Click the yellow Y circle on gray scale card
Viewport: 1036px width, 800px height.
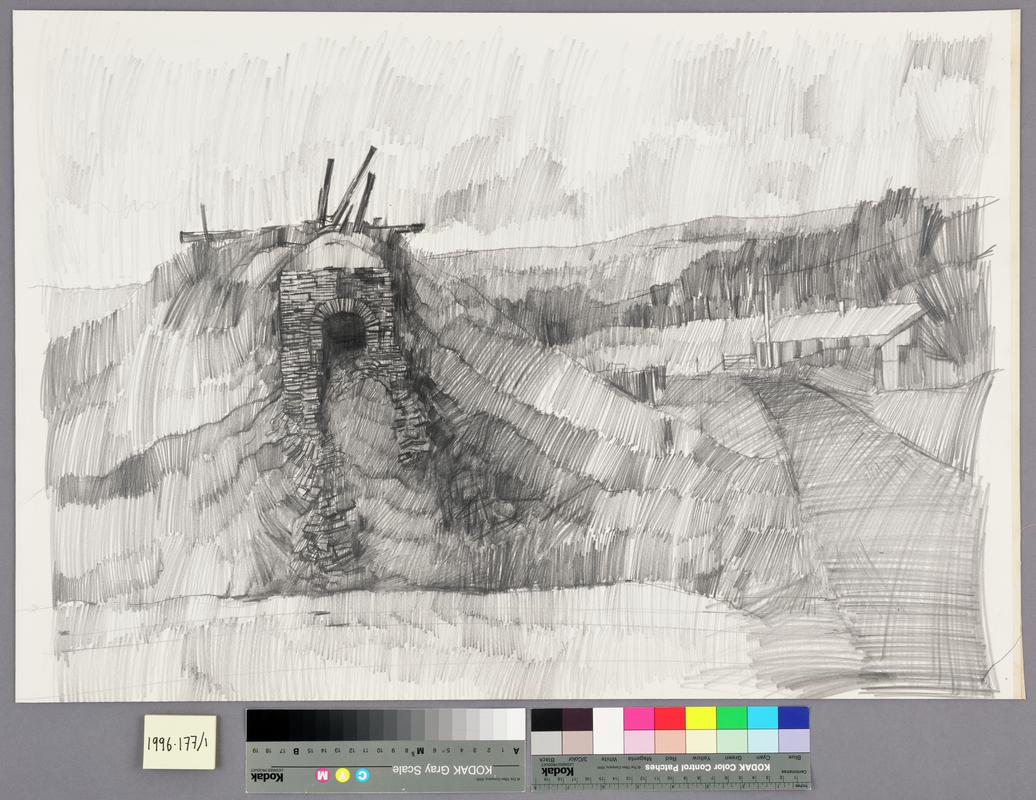[343, 775]
